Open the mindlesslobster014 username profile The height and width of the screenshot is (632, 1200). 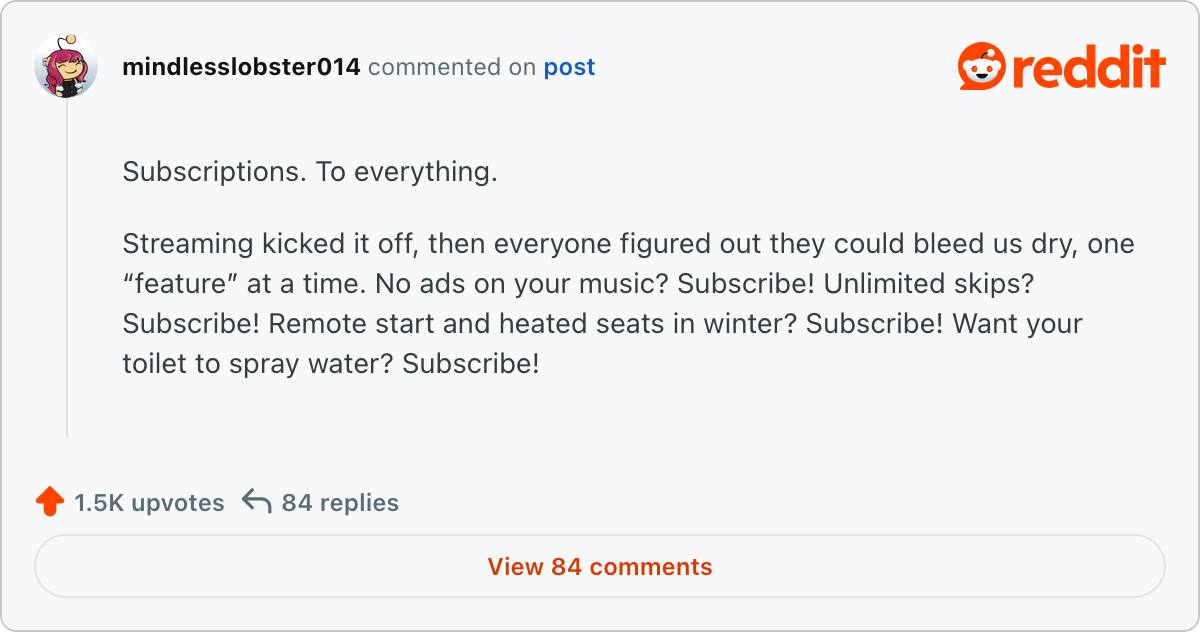[x=241, y=68]
